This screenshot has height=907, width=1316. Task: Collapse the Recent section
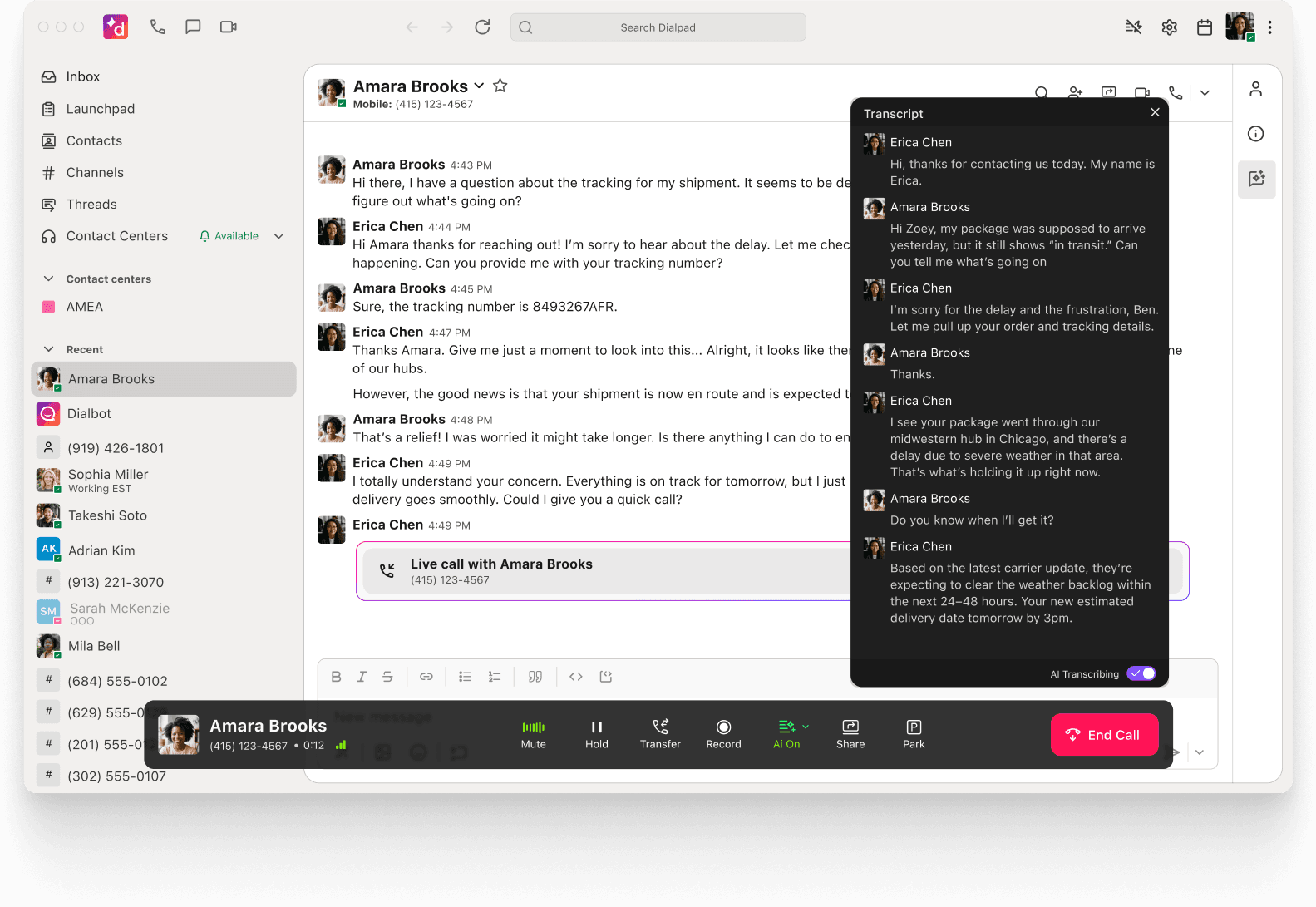tap(49, 349)
